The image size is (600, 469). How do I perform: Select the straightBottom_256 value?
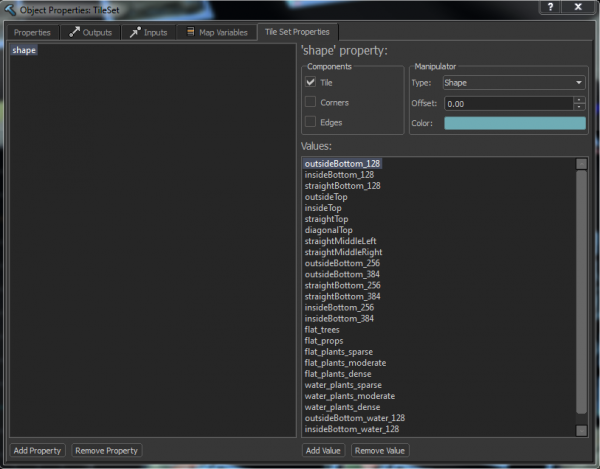(342, 285)
